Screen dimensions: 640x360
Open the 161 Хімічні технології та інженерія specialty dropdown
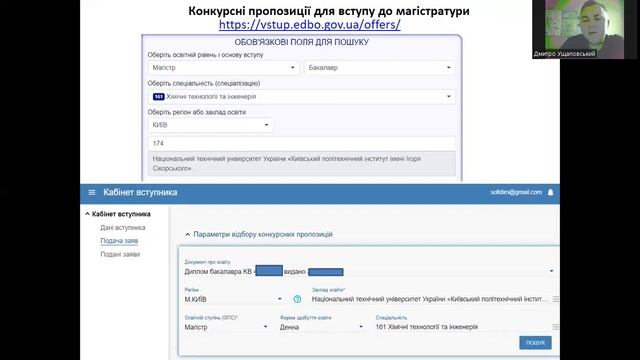302,97
